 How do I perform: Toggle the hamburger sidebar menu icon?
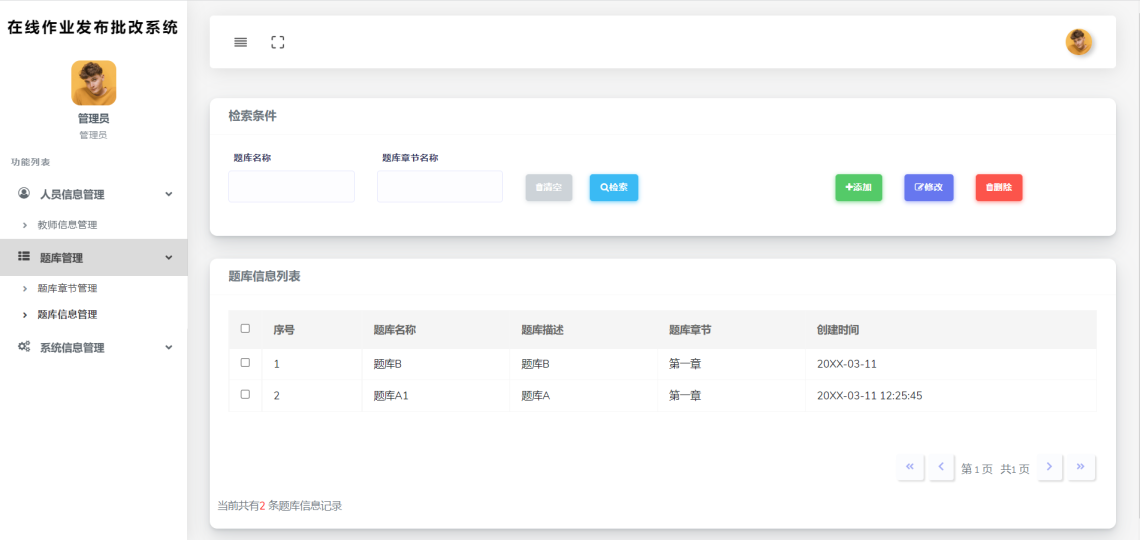(x=241, y=42)
